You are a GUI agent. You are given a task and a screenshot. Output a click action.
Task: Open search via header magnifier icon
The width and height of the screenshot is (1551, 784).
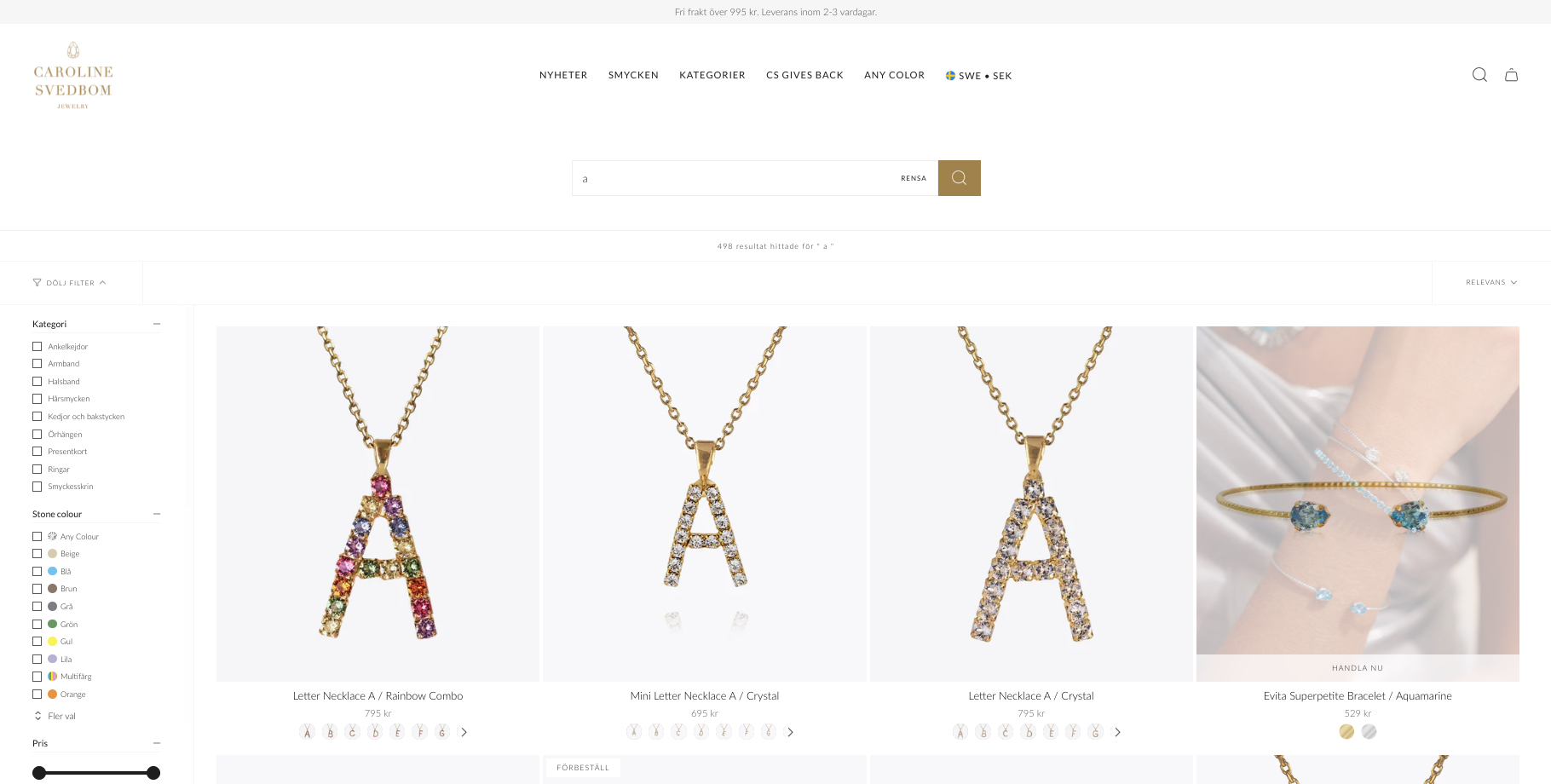point(1479,75)
